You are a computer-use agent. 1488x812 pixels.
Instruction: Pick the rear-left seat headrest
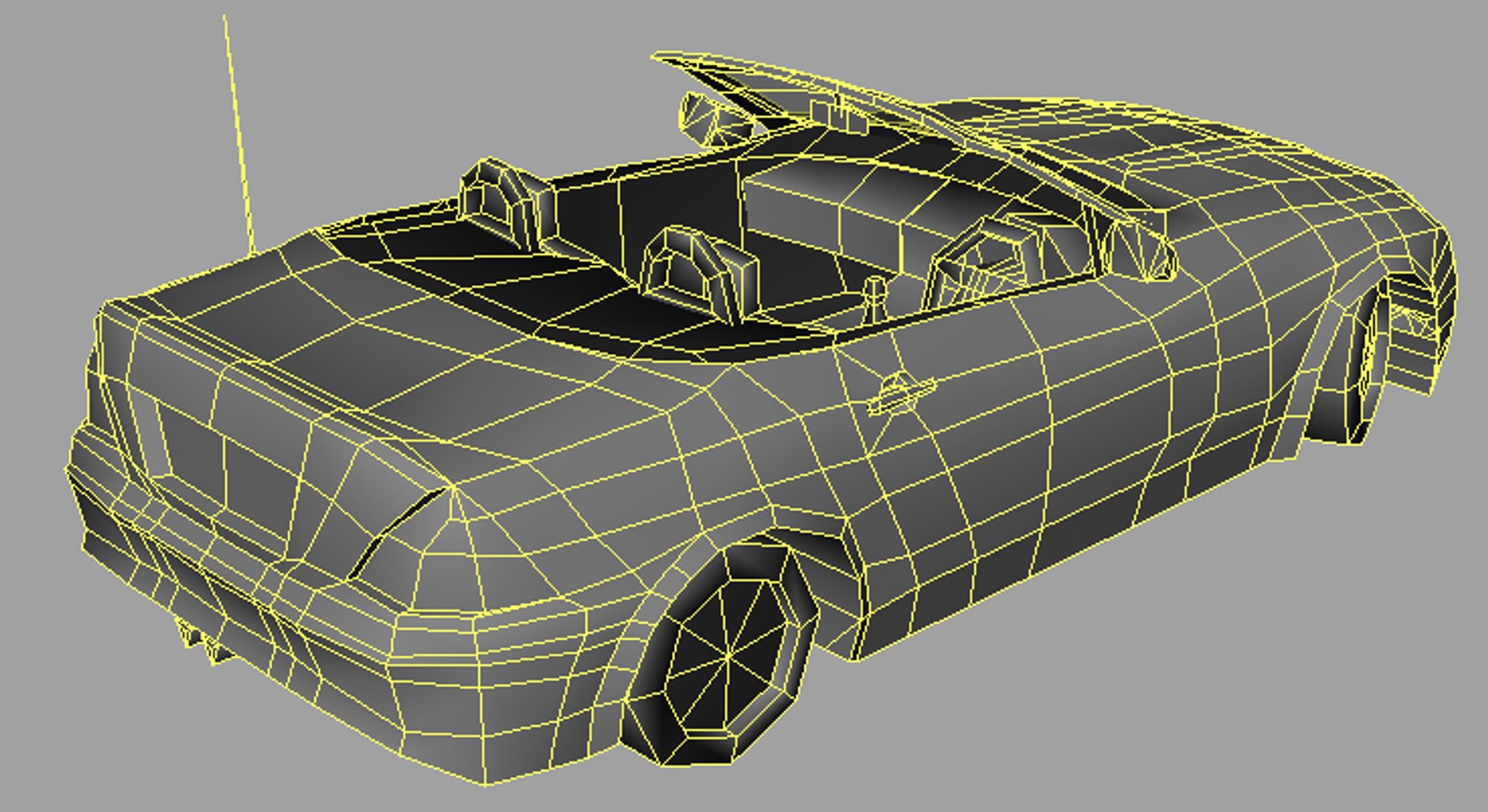[x=506, y=204]
